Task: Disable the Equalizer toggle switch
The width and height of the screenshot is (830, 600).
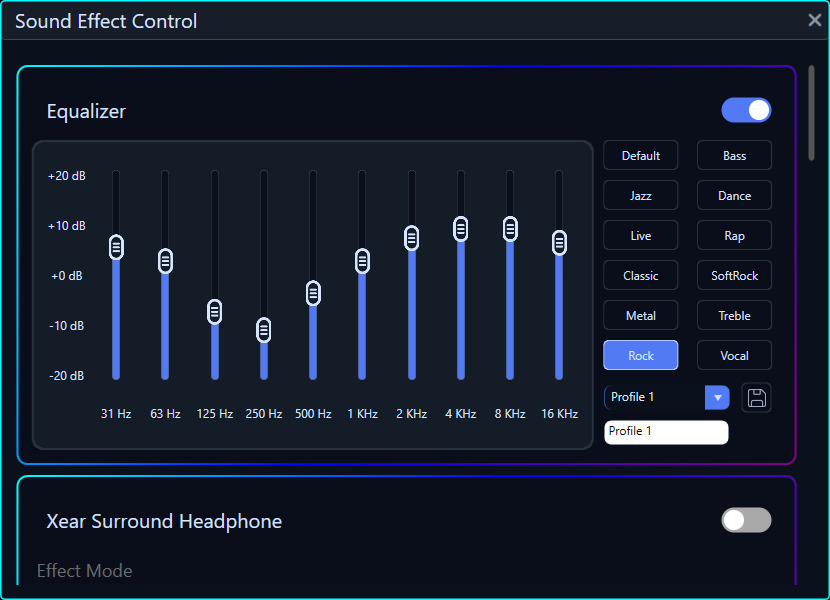Action: [746, 110]
